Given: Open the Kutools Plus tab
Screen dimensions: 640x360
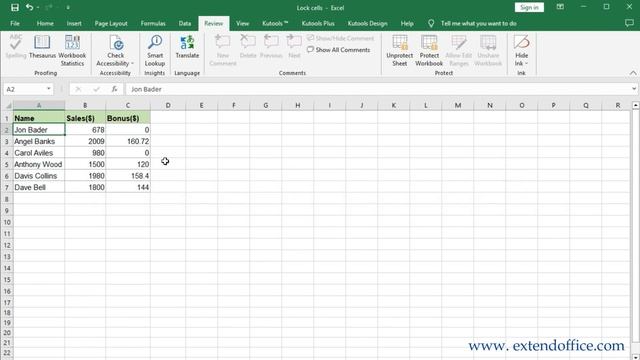Looking at the screenshot, I should [318, 23].
